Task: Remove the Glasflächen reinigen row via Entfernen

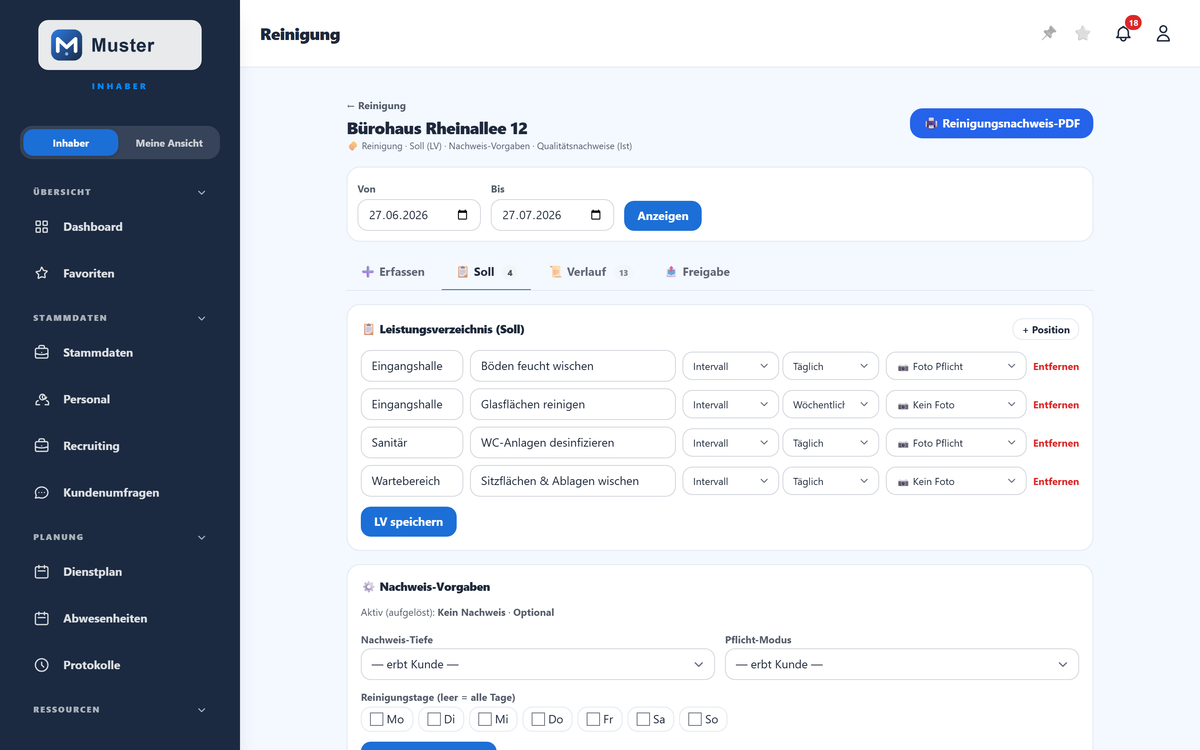Action: [x=1056, y=405]
